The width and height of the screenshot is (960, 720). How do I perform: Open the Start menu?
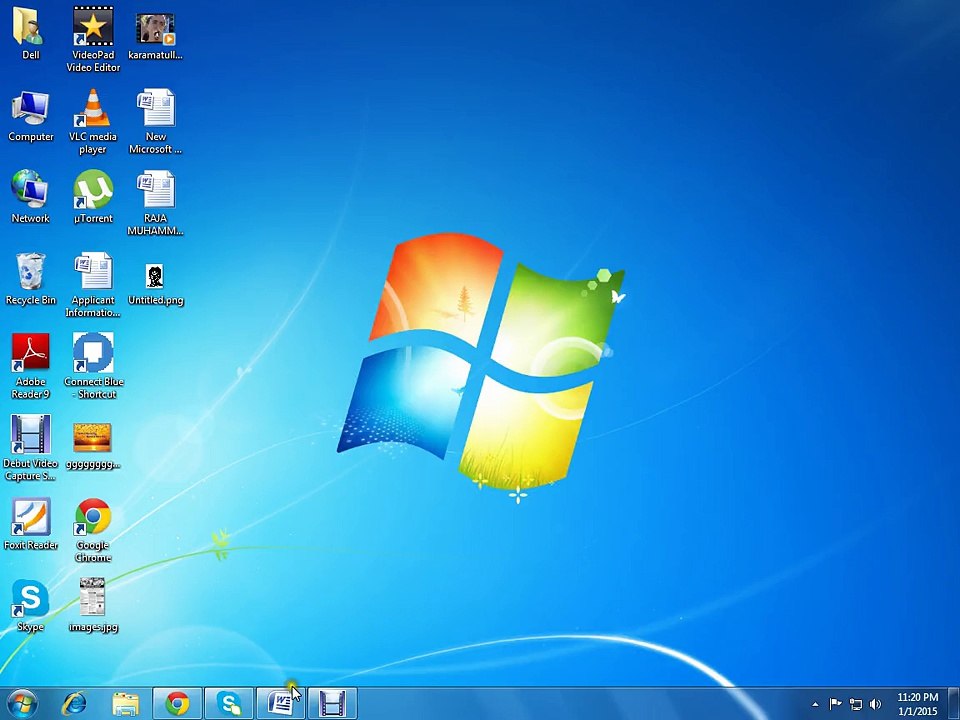click(x=22, y=703)
